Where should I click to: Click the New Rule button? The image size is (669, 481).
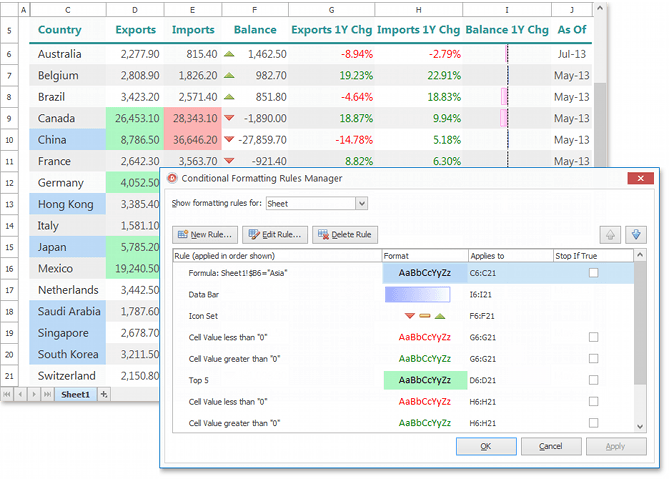click(x=204, y=235)
